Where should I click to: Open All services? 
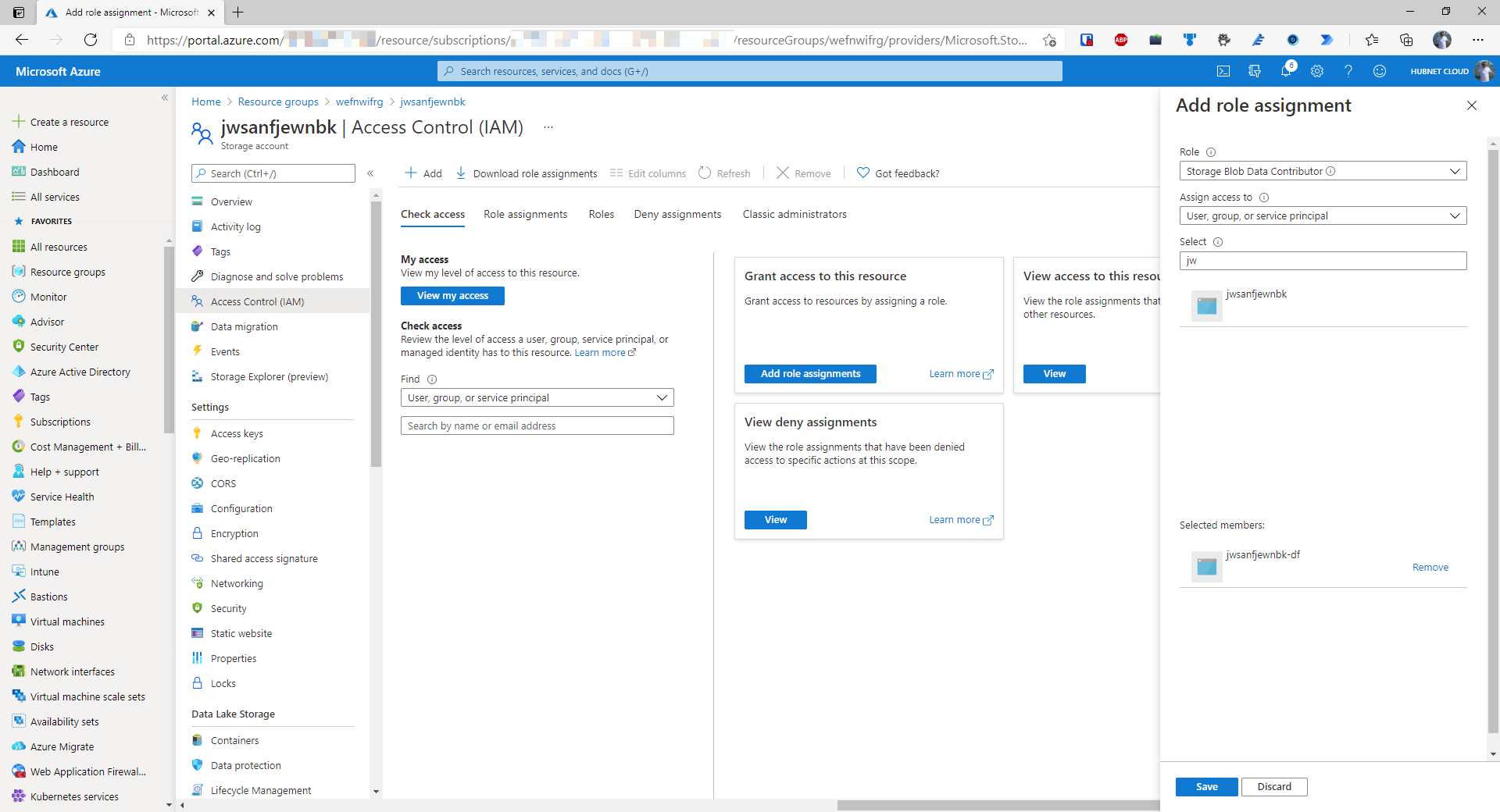(46, 197)
